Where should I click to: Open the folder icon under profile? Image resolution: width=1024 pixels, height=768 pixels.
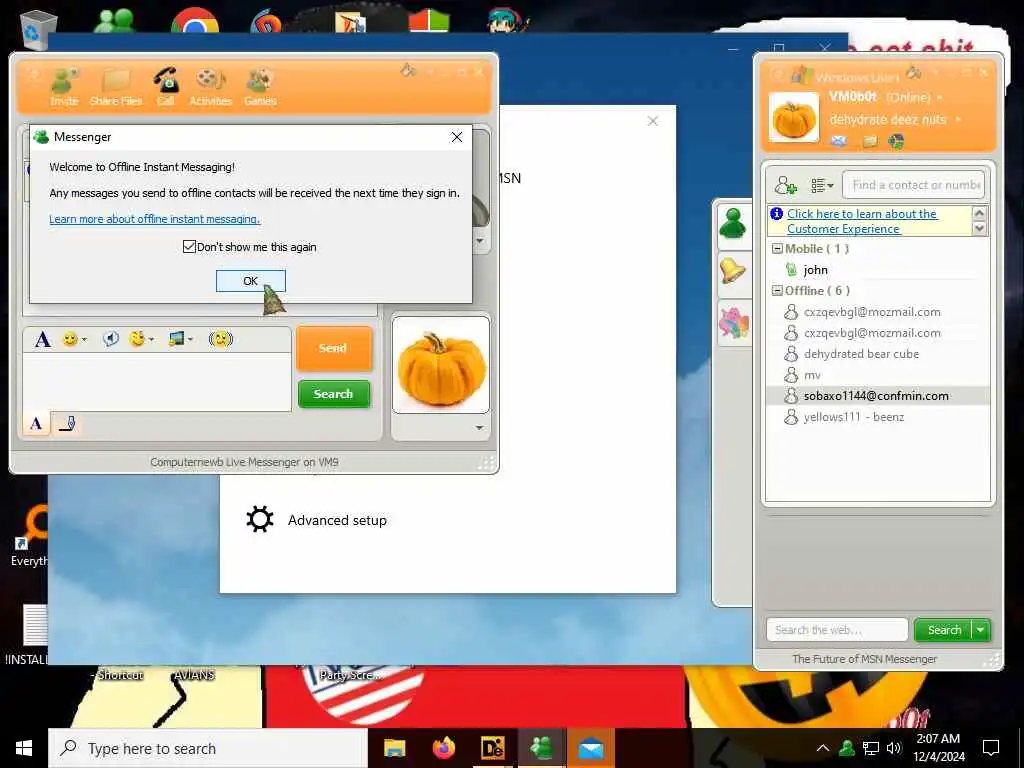click(870, 140)
